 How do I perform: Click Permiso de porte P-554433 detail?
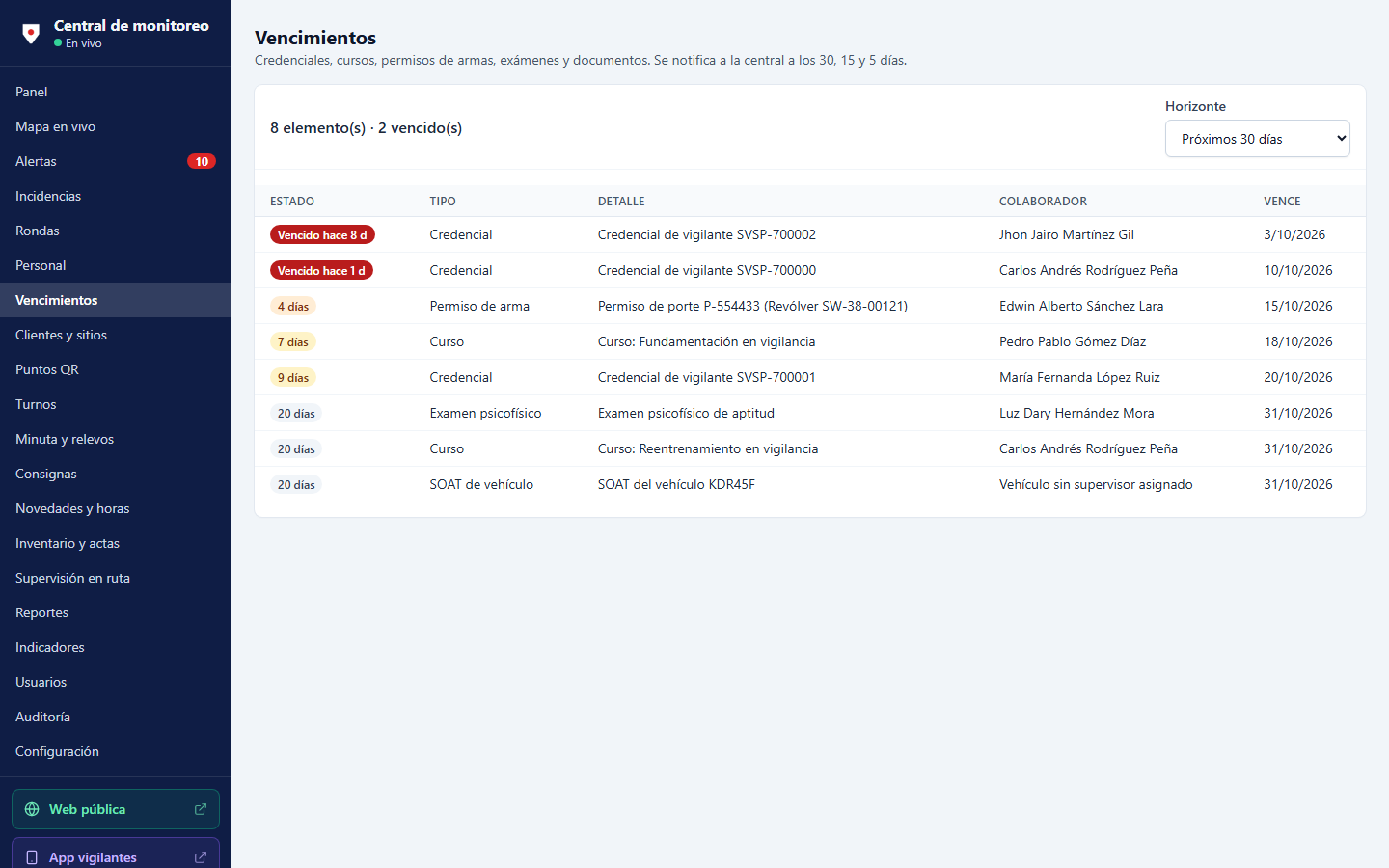[752, 306]
